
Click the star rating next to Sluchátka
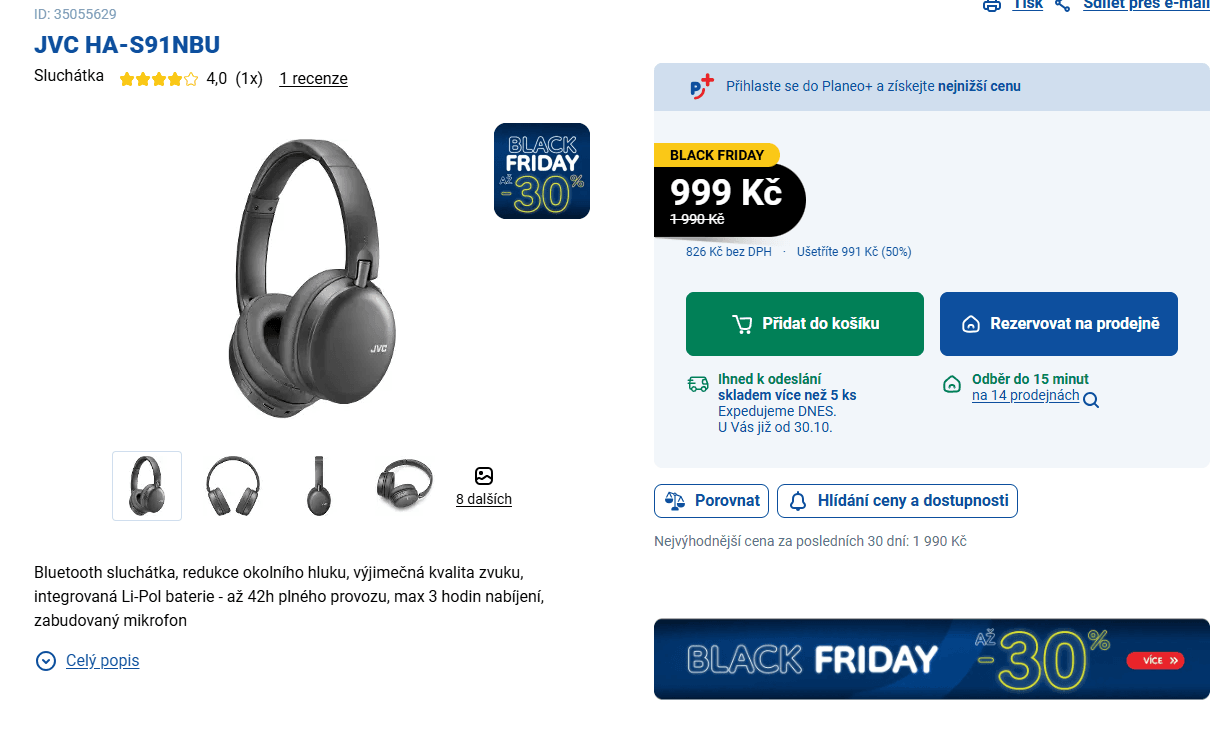pos(159,79)
